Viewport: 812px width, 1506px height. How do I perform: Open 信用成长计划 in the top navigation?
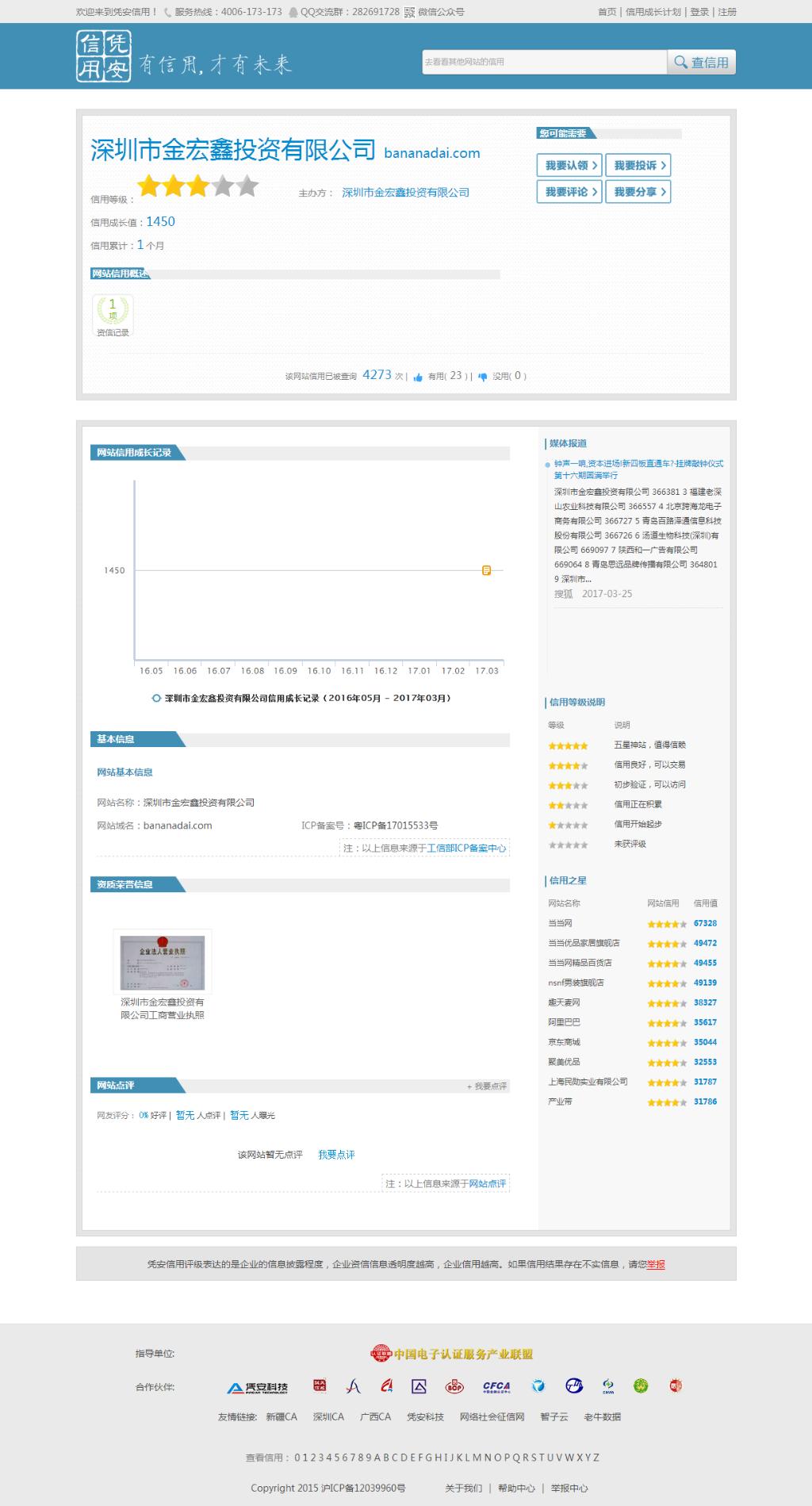coord(653,12)
